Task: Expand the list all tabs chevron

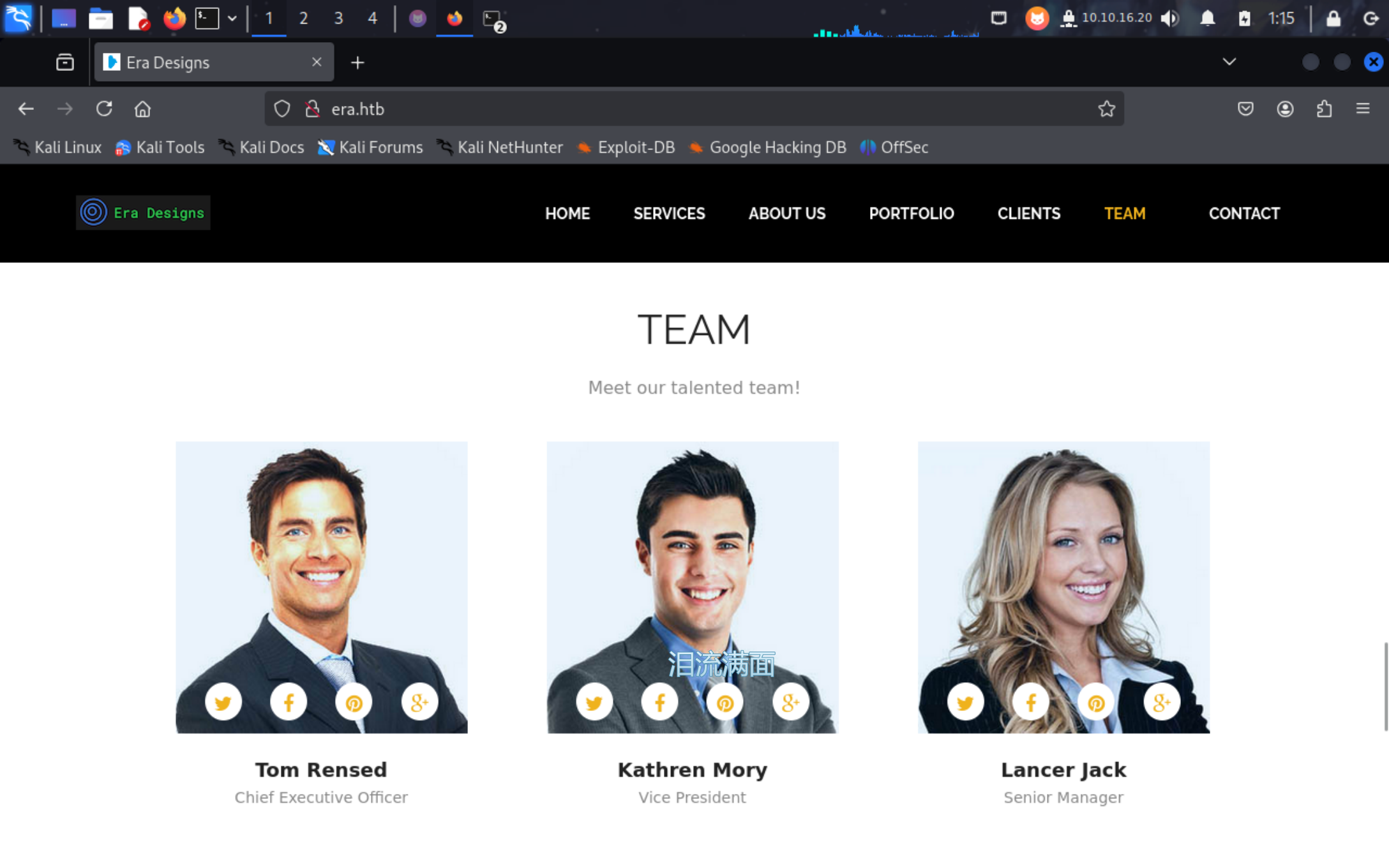Action: tap(1229, 62)
